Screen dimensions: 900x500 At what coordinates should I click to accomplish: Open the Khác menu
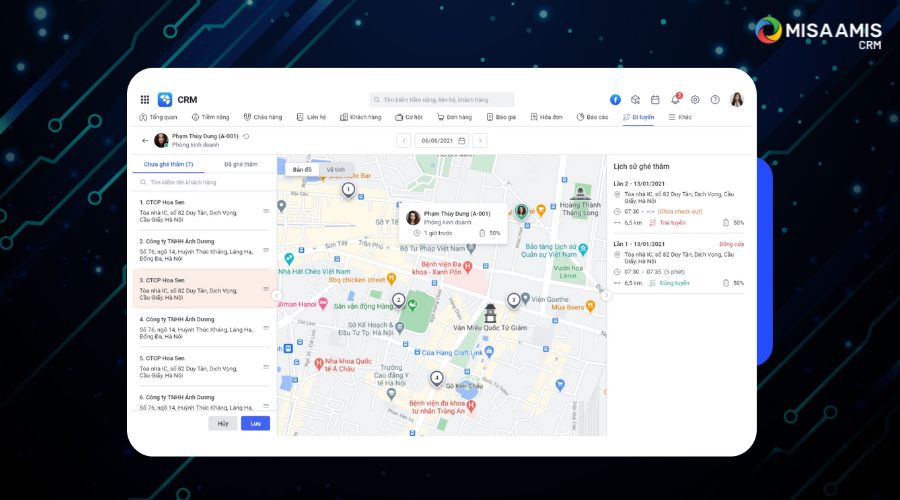pos(679,117)
